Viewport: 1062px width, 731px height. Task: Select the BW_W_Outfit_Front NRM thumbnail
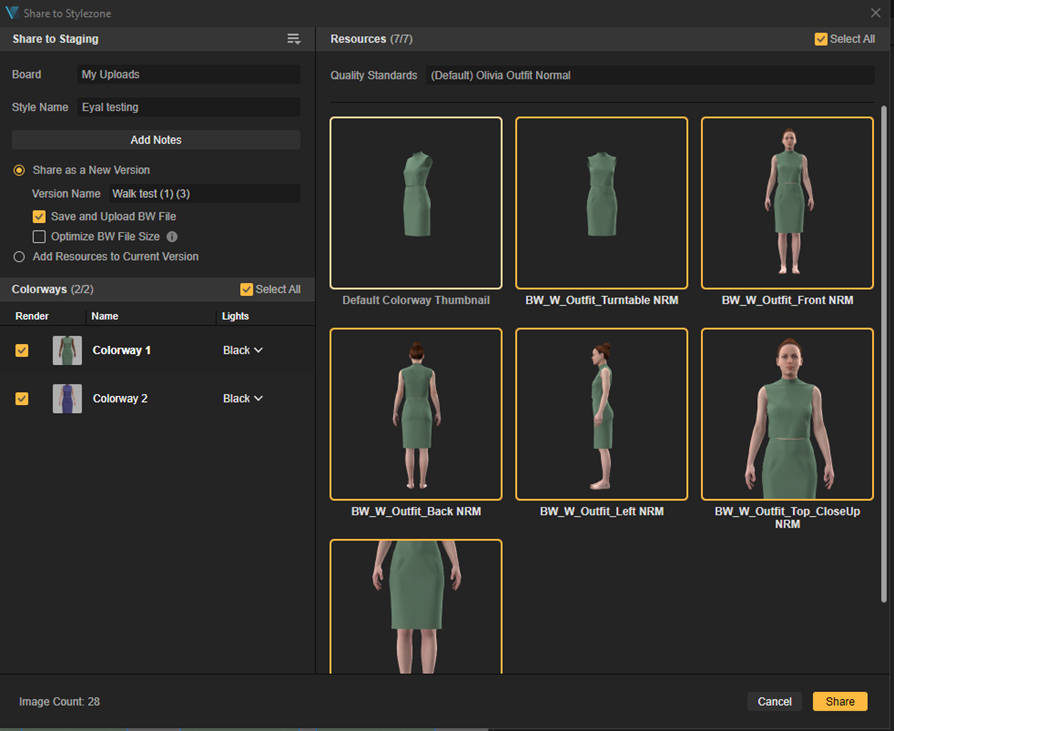click(787, 203)
